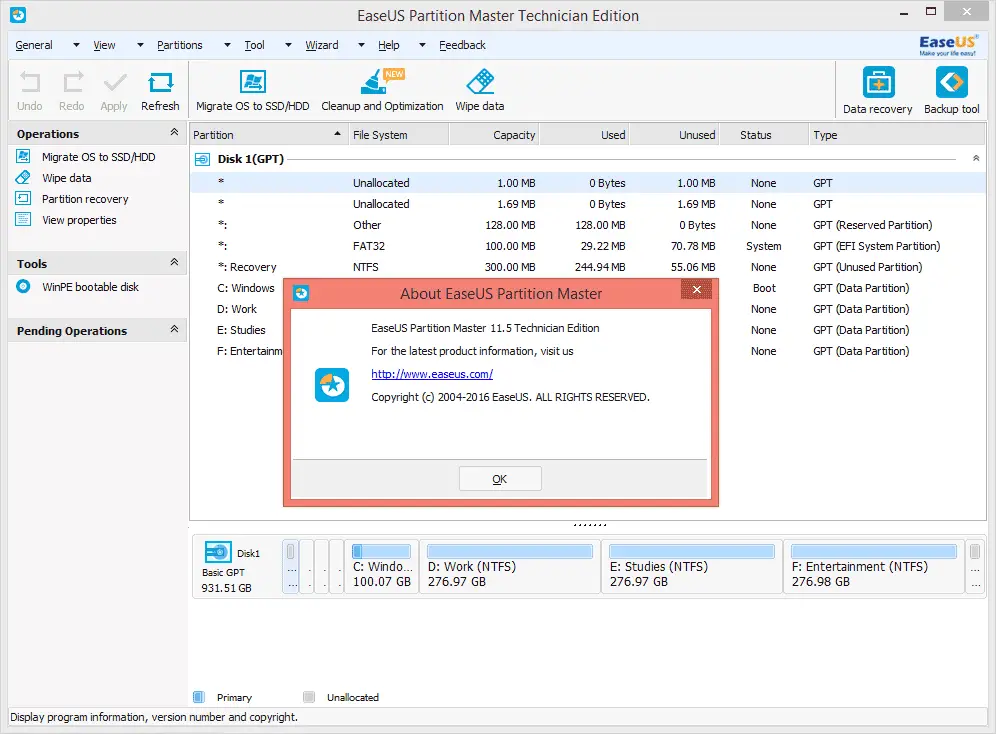Open Data recovery tool
This screenshot has width=996, height=734.
click(x=878, y=91)
